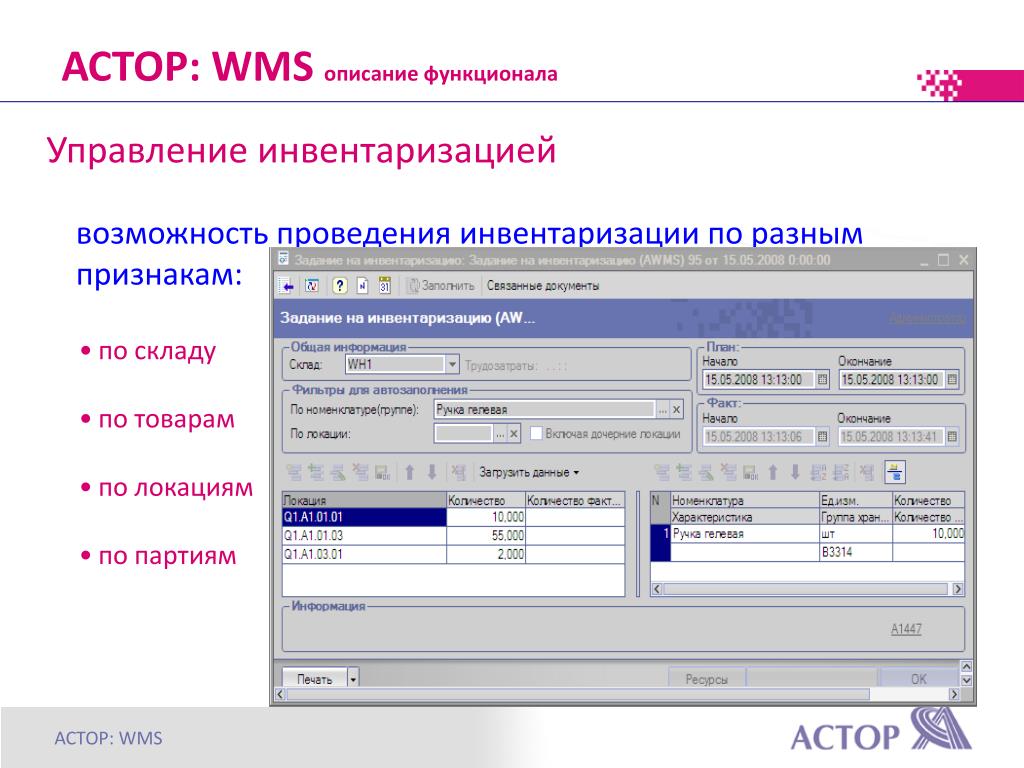This screenshot has width=1024, height=768.
Task: Clear the По номенклатуре filter with X button
Action: [677, 409]
